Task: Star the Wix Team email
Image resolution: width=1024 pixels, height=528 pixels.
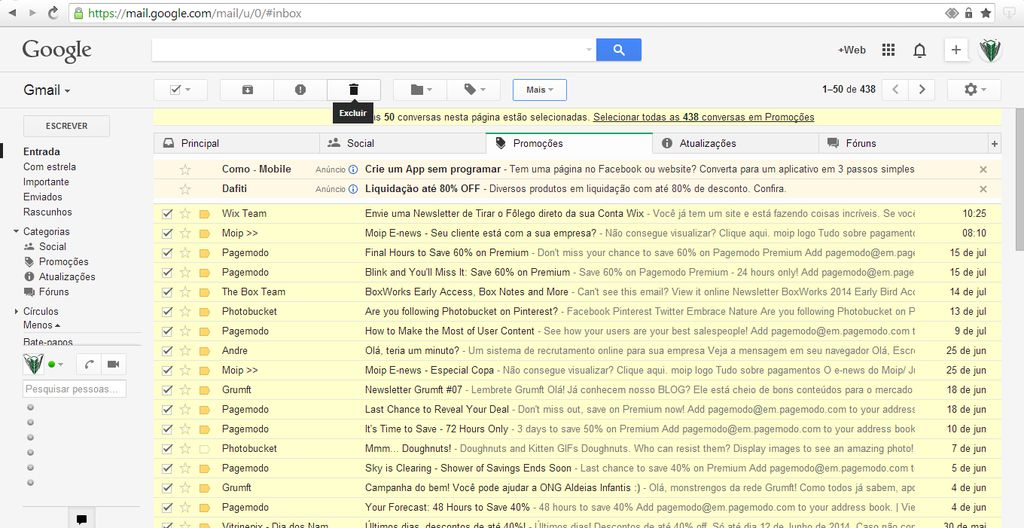Action: [x=185, y=214]
